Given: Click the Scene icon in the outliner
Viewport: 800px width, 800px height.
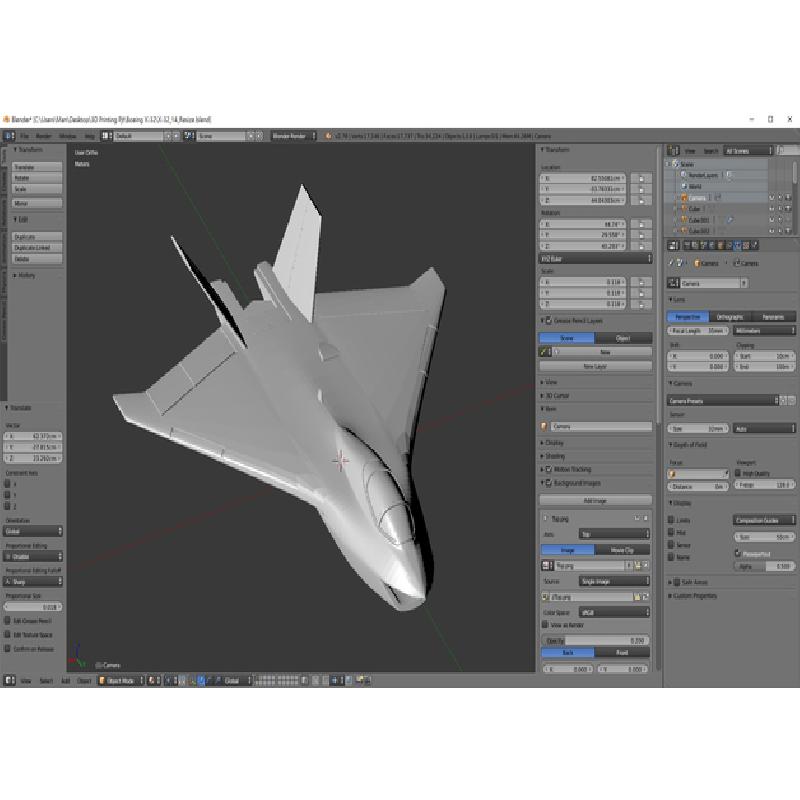Looking at the screenshot, I should pyautogui.click(x=676, y=164).
